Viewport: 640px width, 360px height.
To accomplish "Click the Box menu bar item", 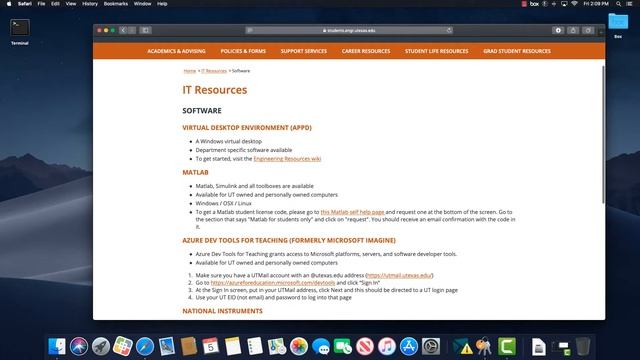I will tap(534, 4).
